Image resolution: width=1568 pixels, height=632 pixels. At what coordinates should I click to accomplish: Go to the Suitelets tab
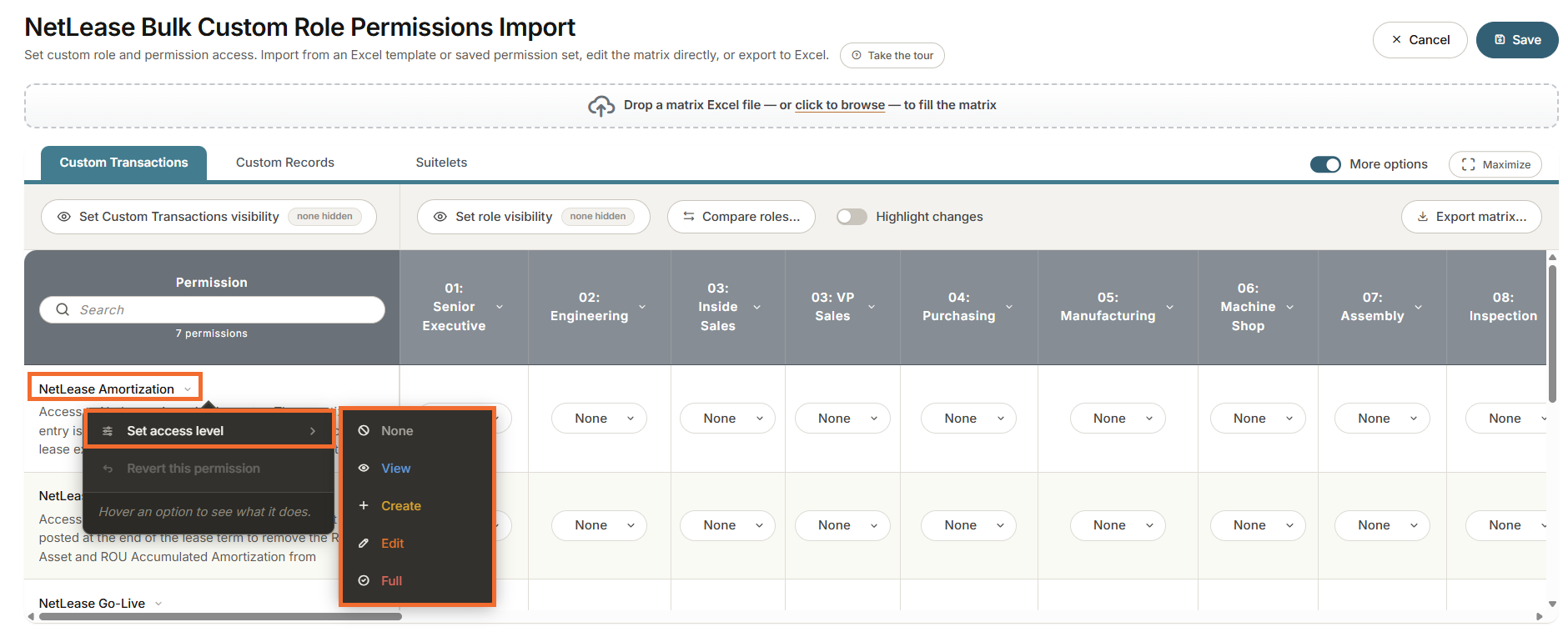pyautogui.click(x=441, y=163)
